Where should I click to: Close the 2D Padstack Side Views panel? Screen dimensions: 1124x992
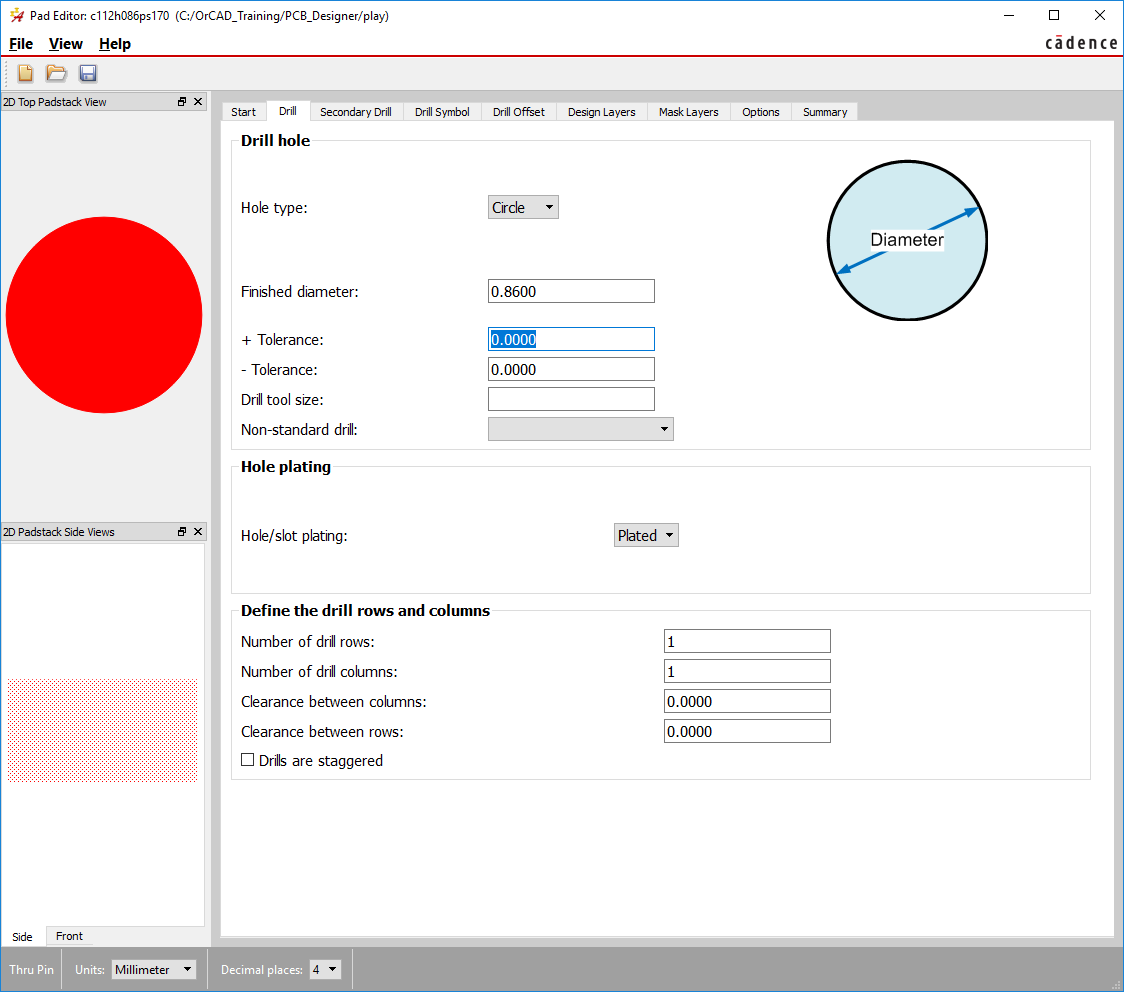click(x=198, y=532)
